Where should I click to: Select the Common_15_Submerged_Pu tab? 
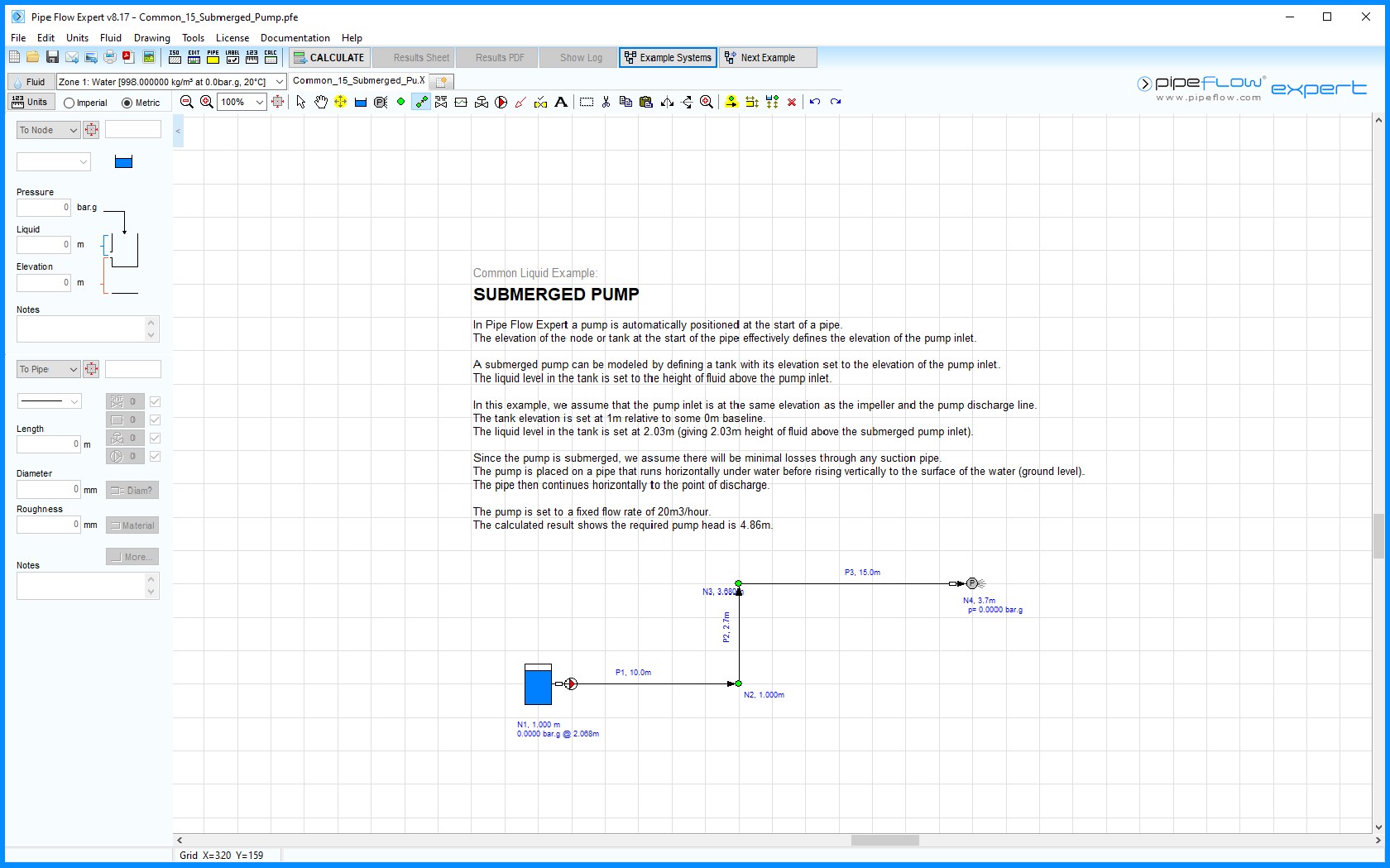(358, 81)
